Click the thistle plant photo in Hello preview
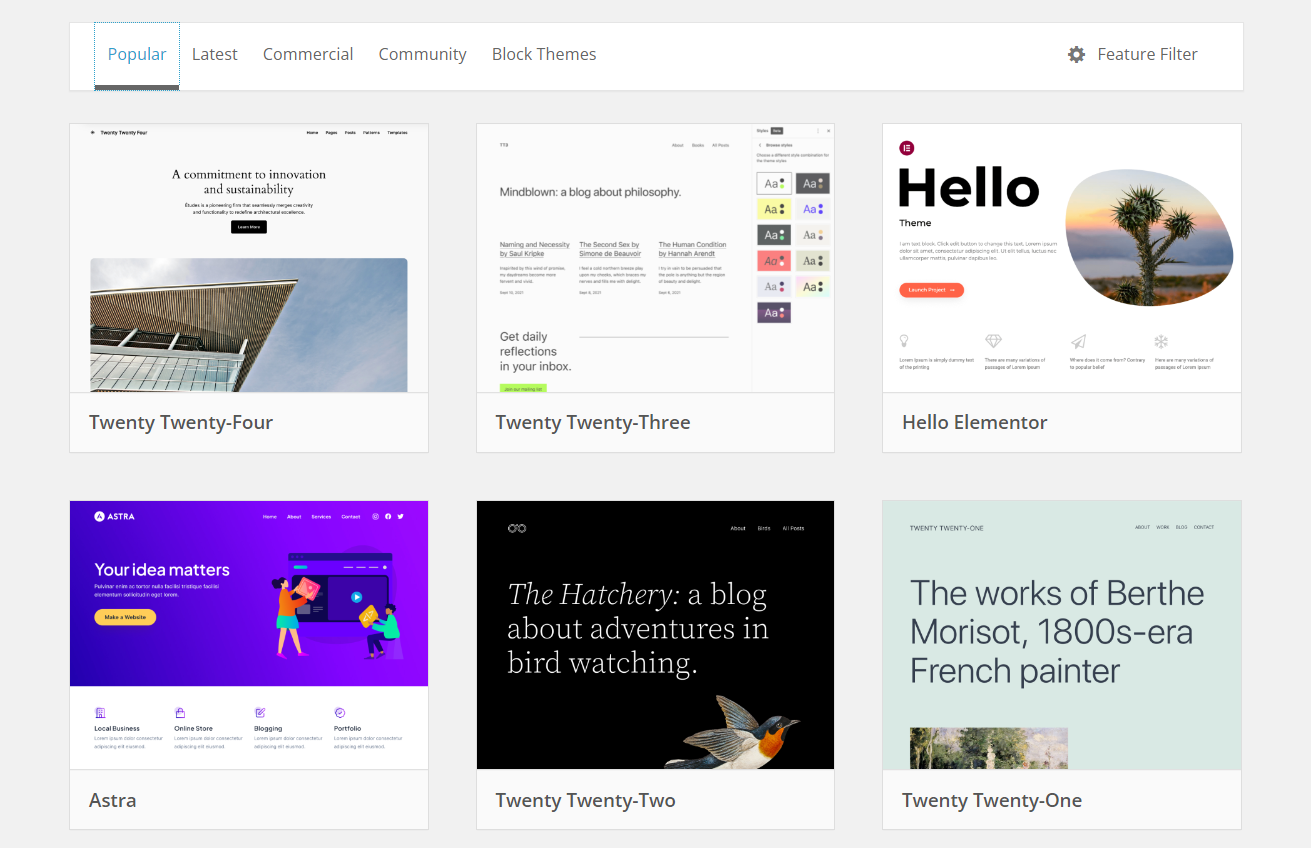This screenshot has width=1311, height=848. [x=1148, y=237]
